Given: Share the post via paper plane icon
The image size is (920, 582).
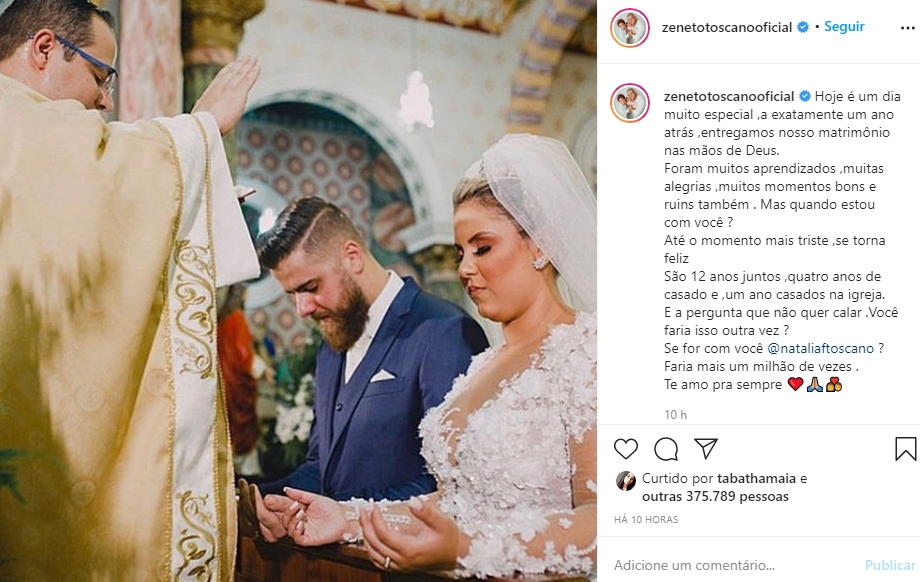Looking at the screenshot, I should pyautogui.click(x=706, y=448).
